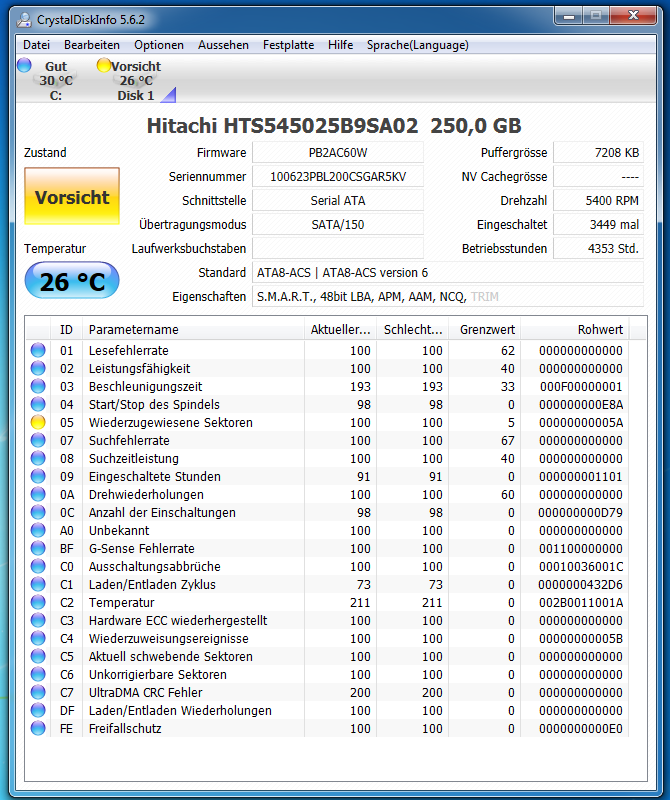Click the blue status icon for Beschleunigungszeit
Viewport: 670px width, 800px height.
[x=38, y=386]
